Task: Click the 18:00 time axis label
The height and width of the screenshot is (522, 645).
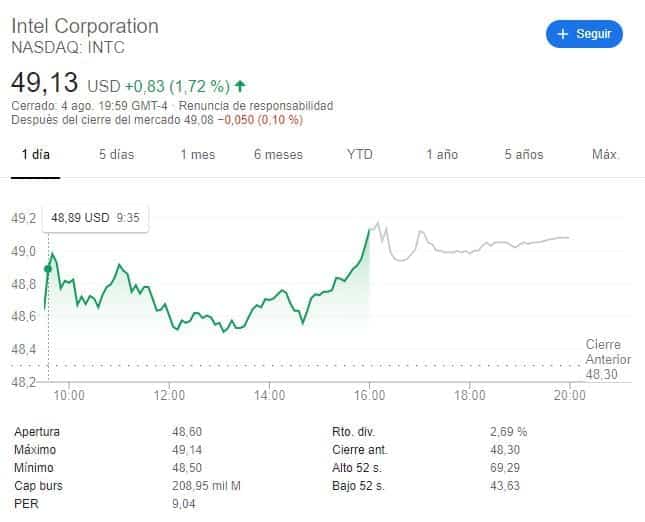Action: coord(470,395)
